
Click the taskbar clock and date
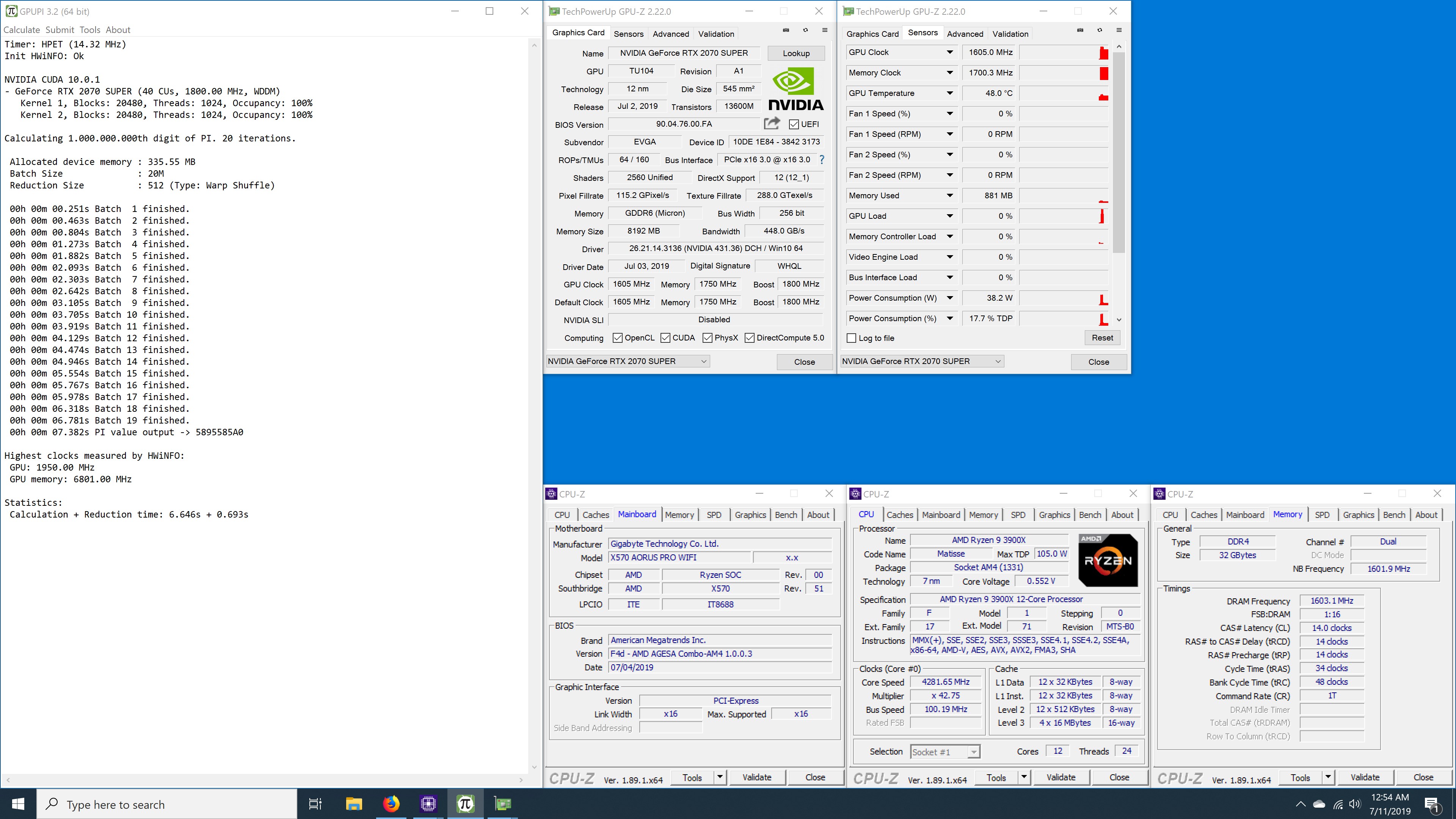coord(1389,804)
